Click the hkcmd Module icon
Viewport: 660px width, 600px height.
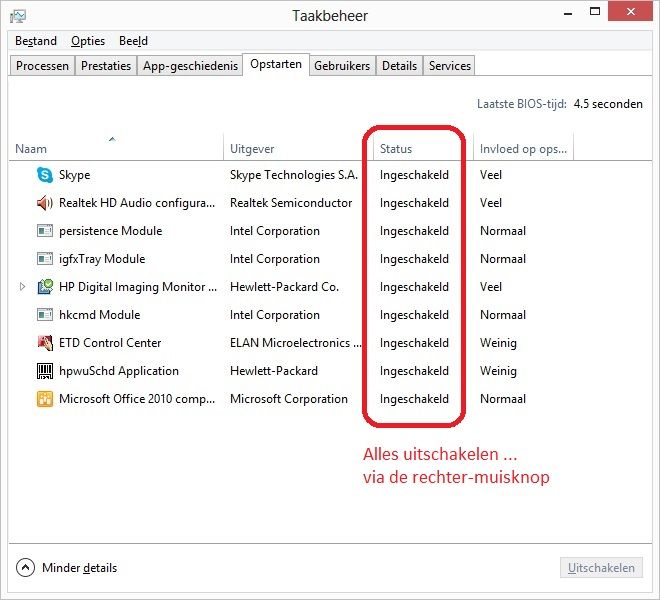pos(45,315)
